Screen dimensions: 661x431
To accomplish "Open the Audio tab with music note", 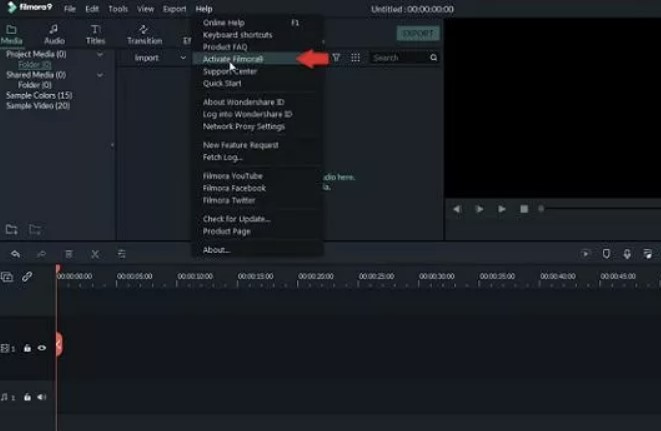I will 54,34.
